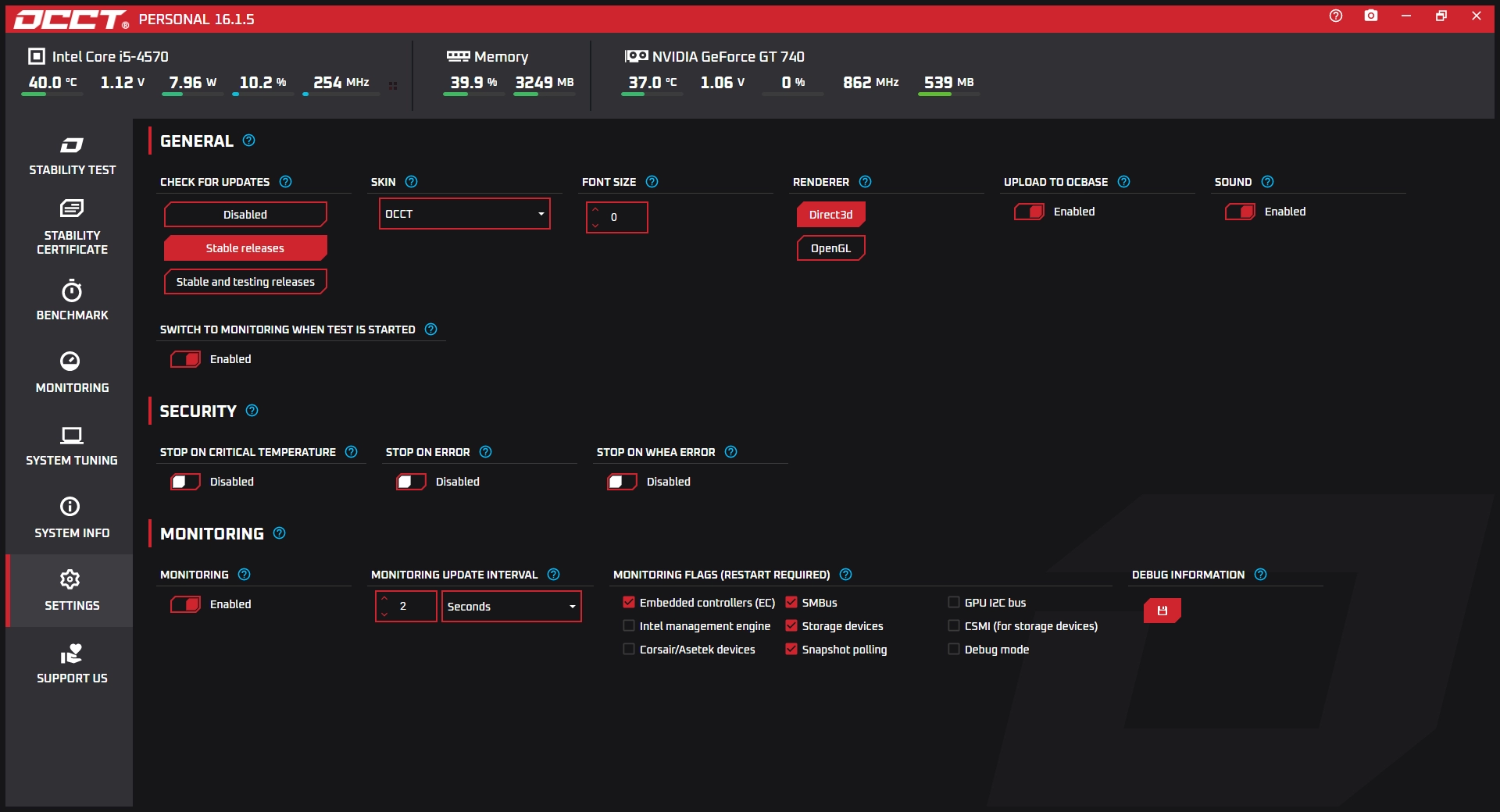Click the Intel Core i5-4570 CPU icon
Screen dimensions: 1500x812
[x=37, y=56]
